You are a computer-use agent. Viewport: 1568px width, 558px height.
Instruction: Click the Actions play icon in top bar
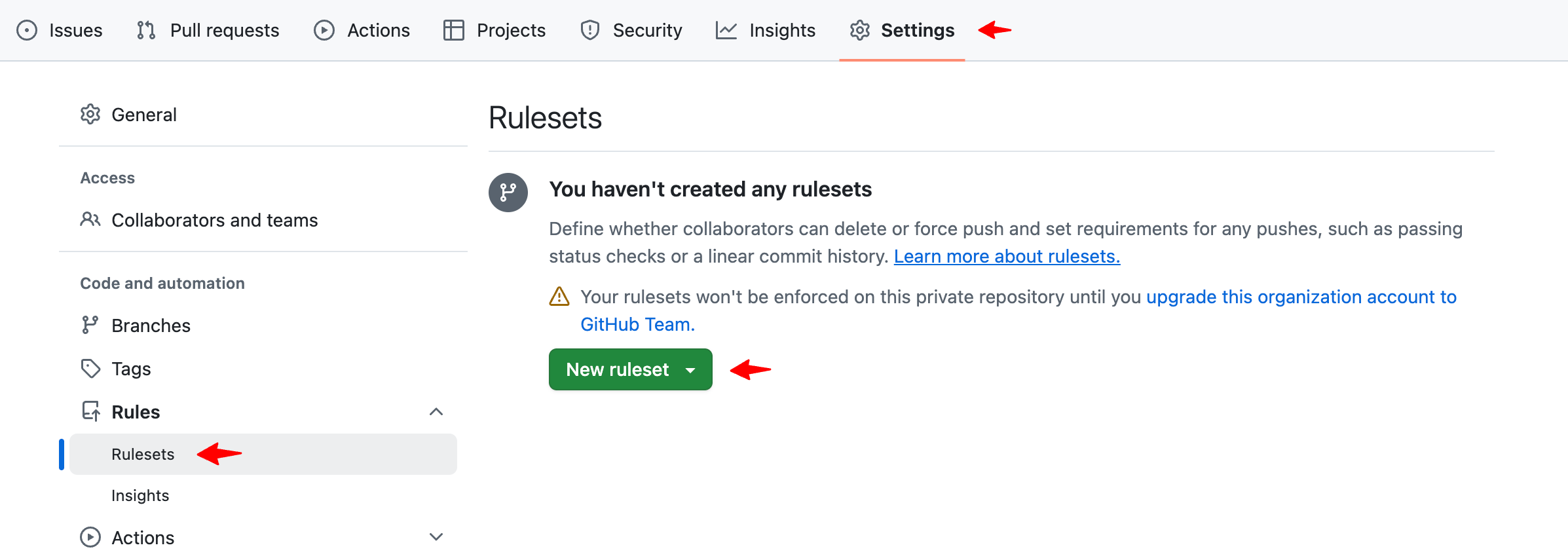coord(324,29)
